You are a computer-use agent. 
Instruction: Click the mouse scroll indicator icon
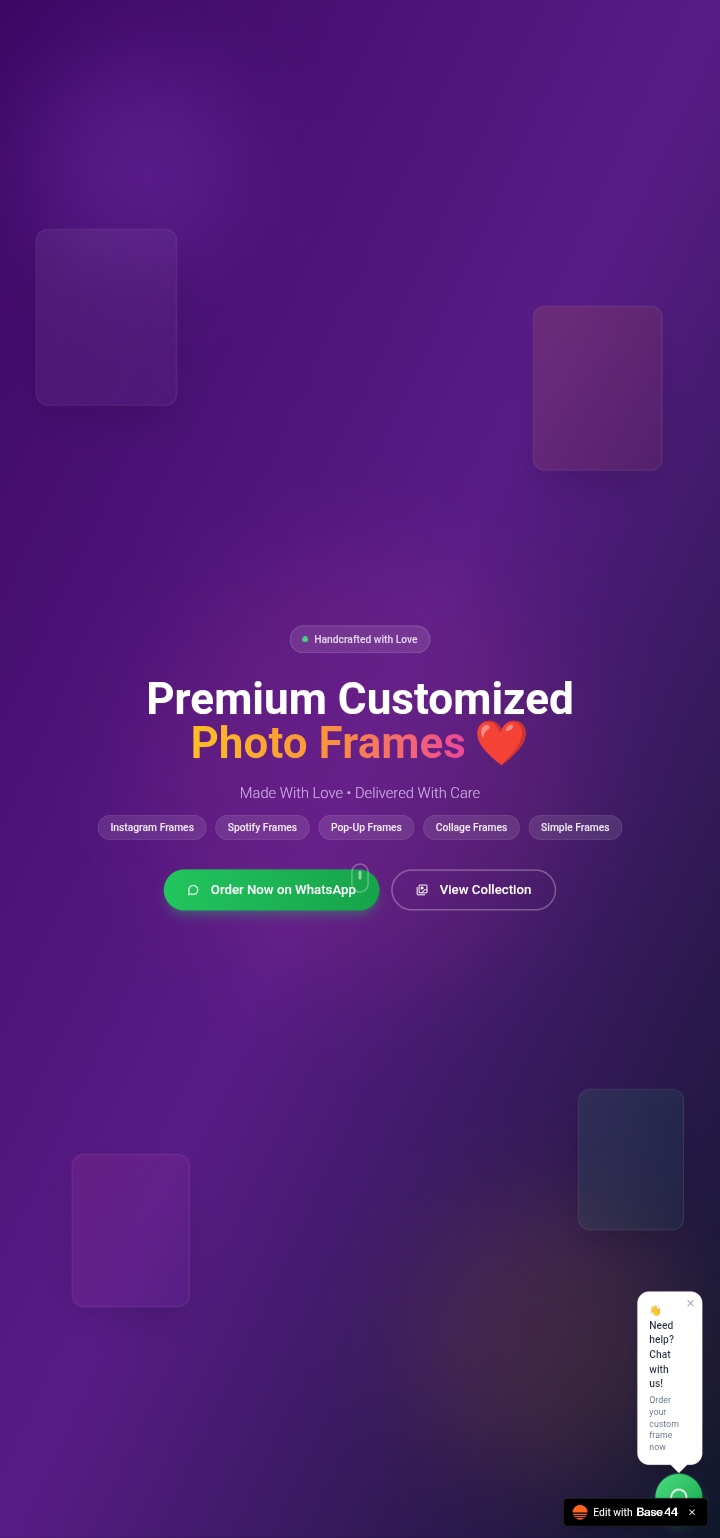point(360,878)
